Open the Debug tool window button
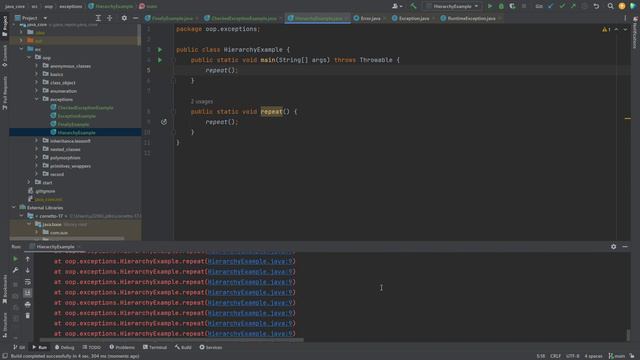Image resolution: width=640 pixels, height=360 pixels. [64, 347]
